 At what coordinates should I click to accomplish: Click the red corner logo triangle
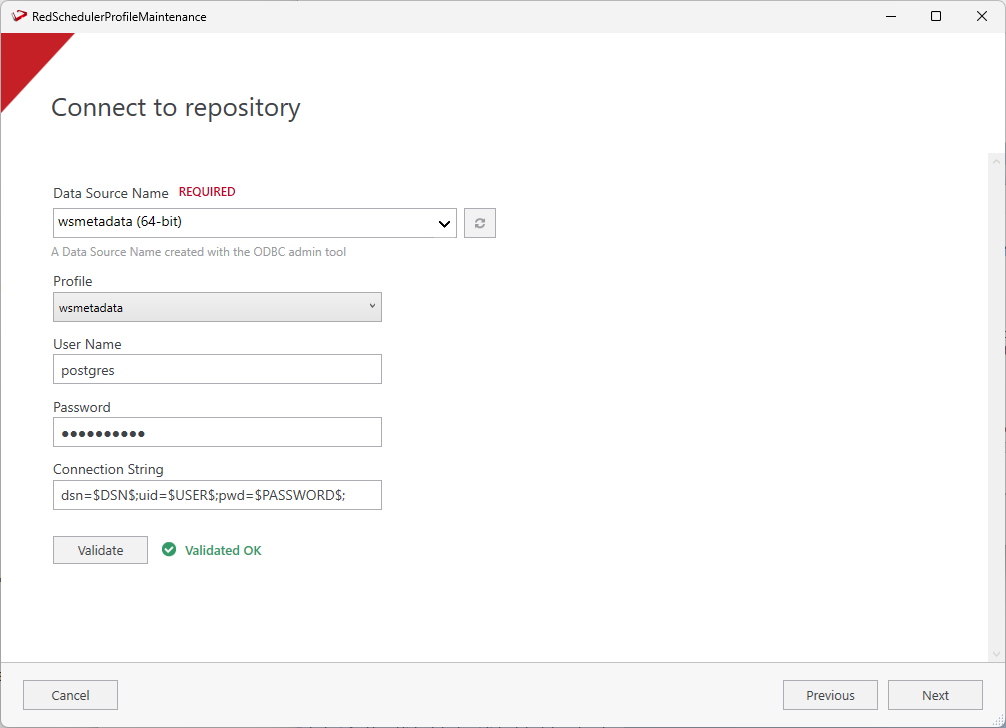(27, 62)
